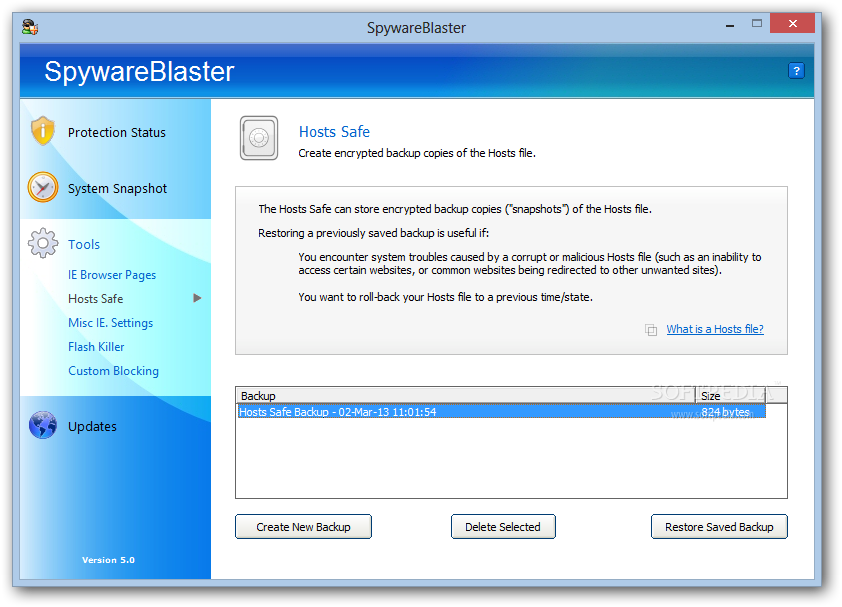This screenshot has height=607, width=842.
Task: Click the '824 bytes' size cell
Action: [725, 412]
